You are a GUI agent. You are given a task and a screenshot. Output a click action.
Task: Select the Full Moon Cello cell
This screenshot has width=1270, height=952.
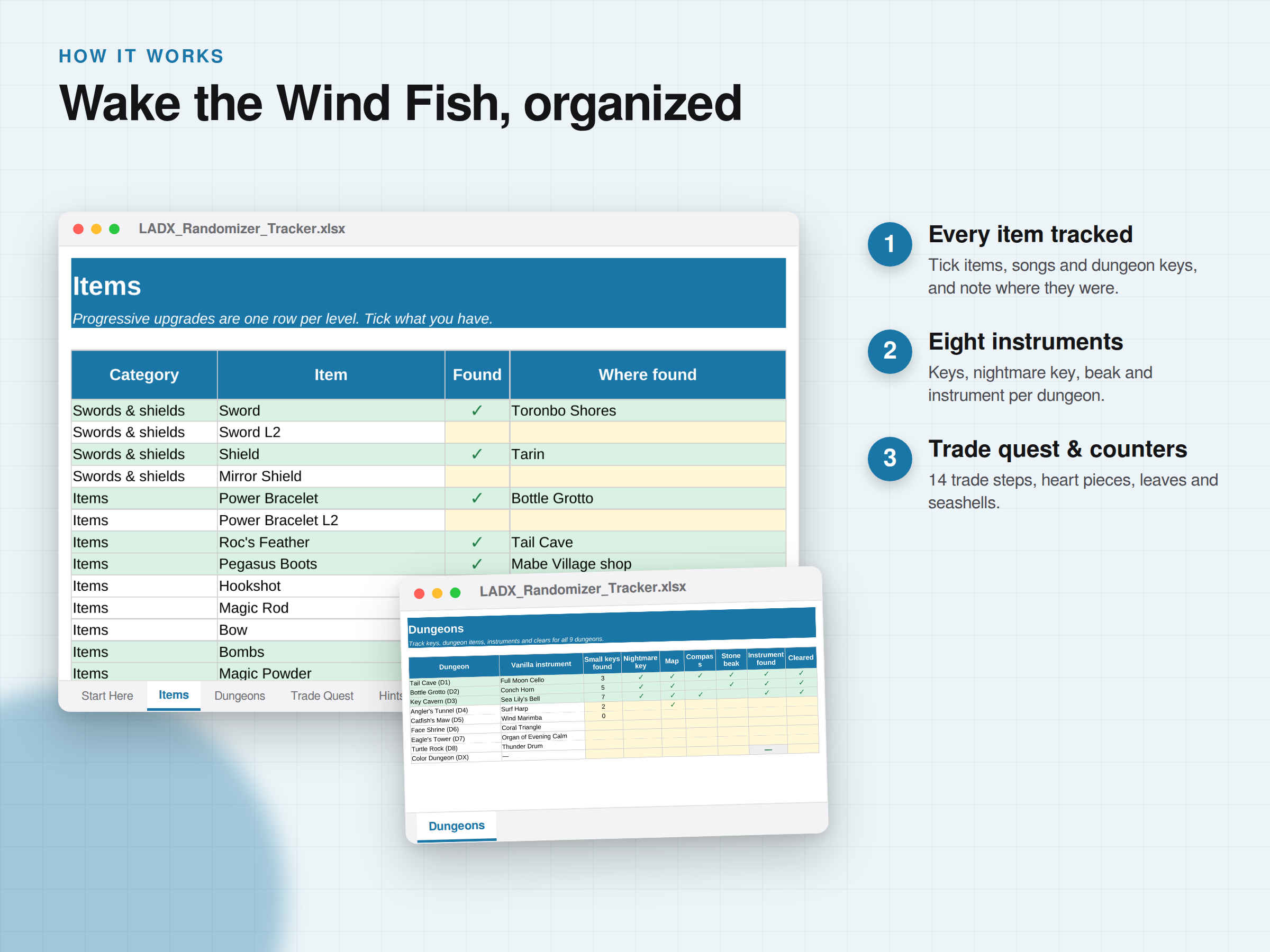[x=541, y=680]
